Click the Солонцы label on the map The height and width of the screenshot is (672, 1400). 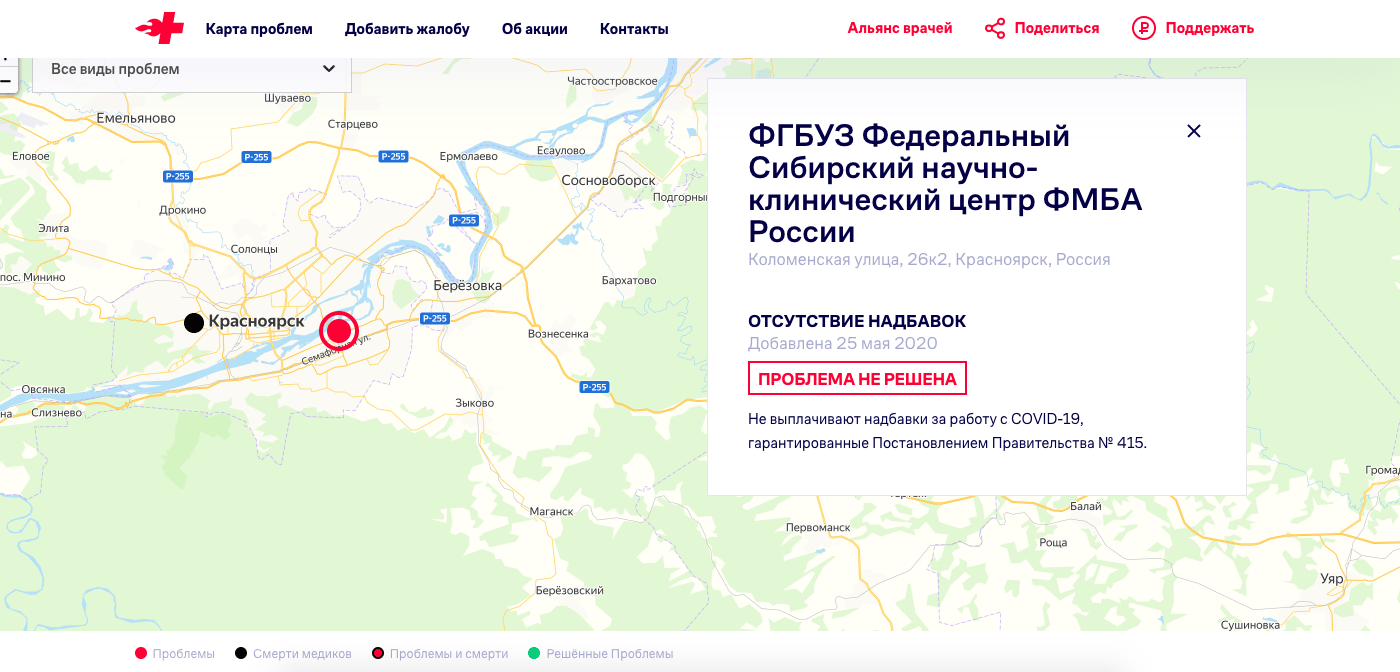(x=254, y=249)
